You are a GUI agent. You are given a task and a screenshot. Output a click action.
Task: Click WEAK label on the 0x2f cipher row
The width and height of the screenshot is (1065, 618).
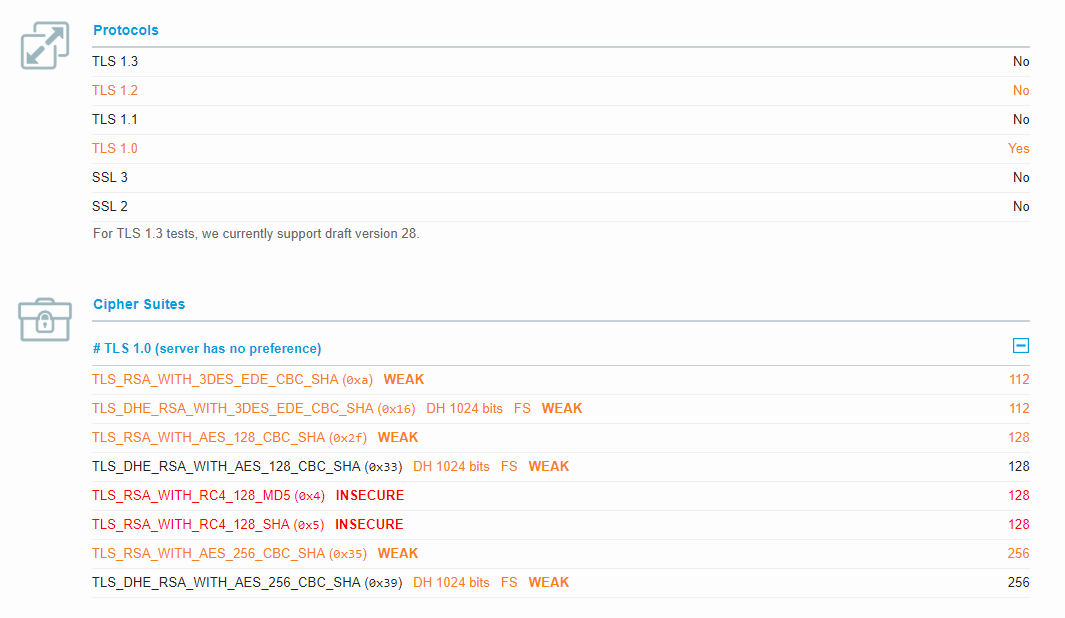398,438
